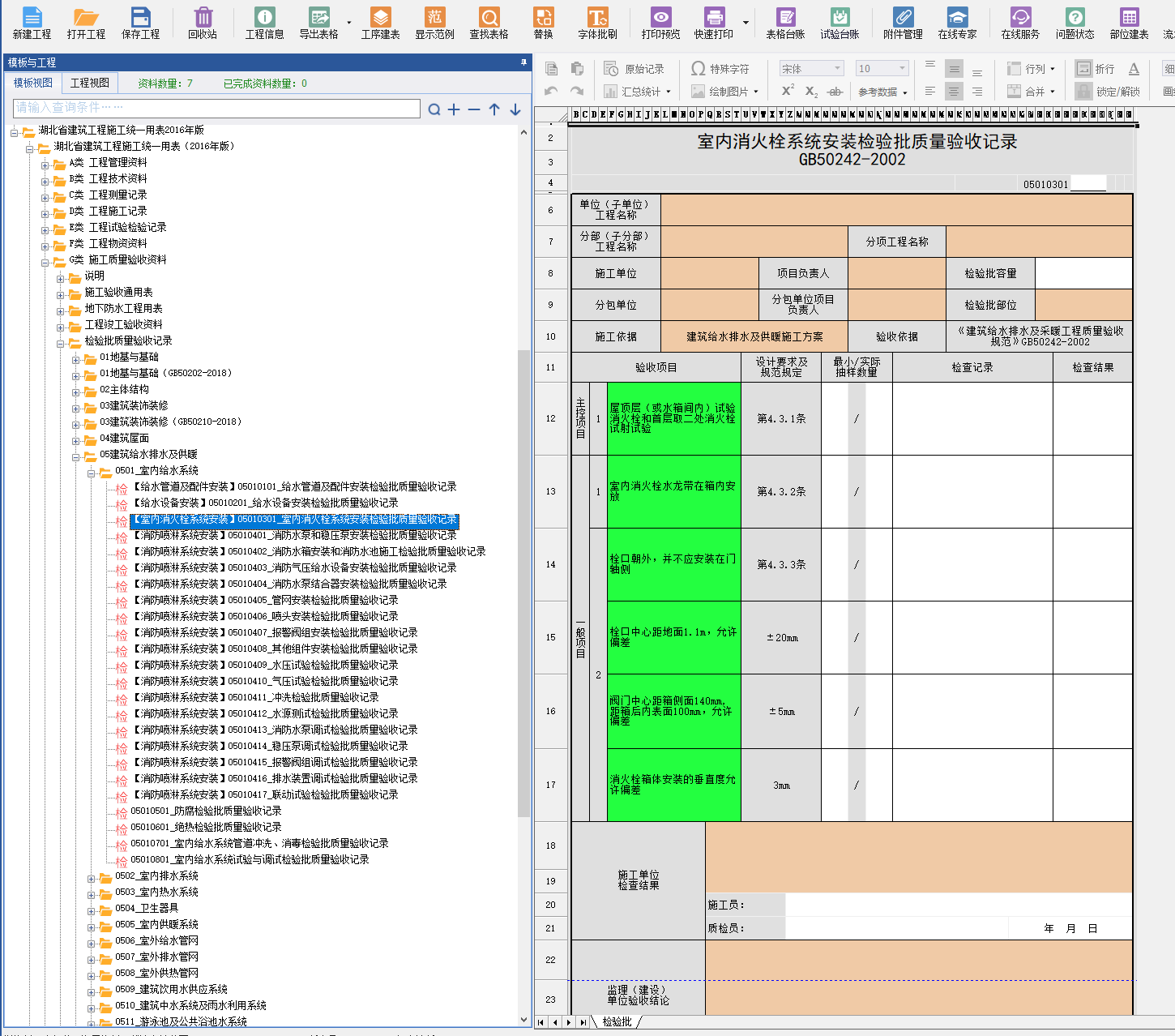The image size is (1175, 1036).
Task: Open 工程信息 project info
Action: 264,23
